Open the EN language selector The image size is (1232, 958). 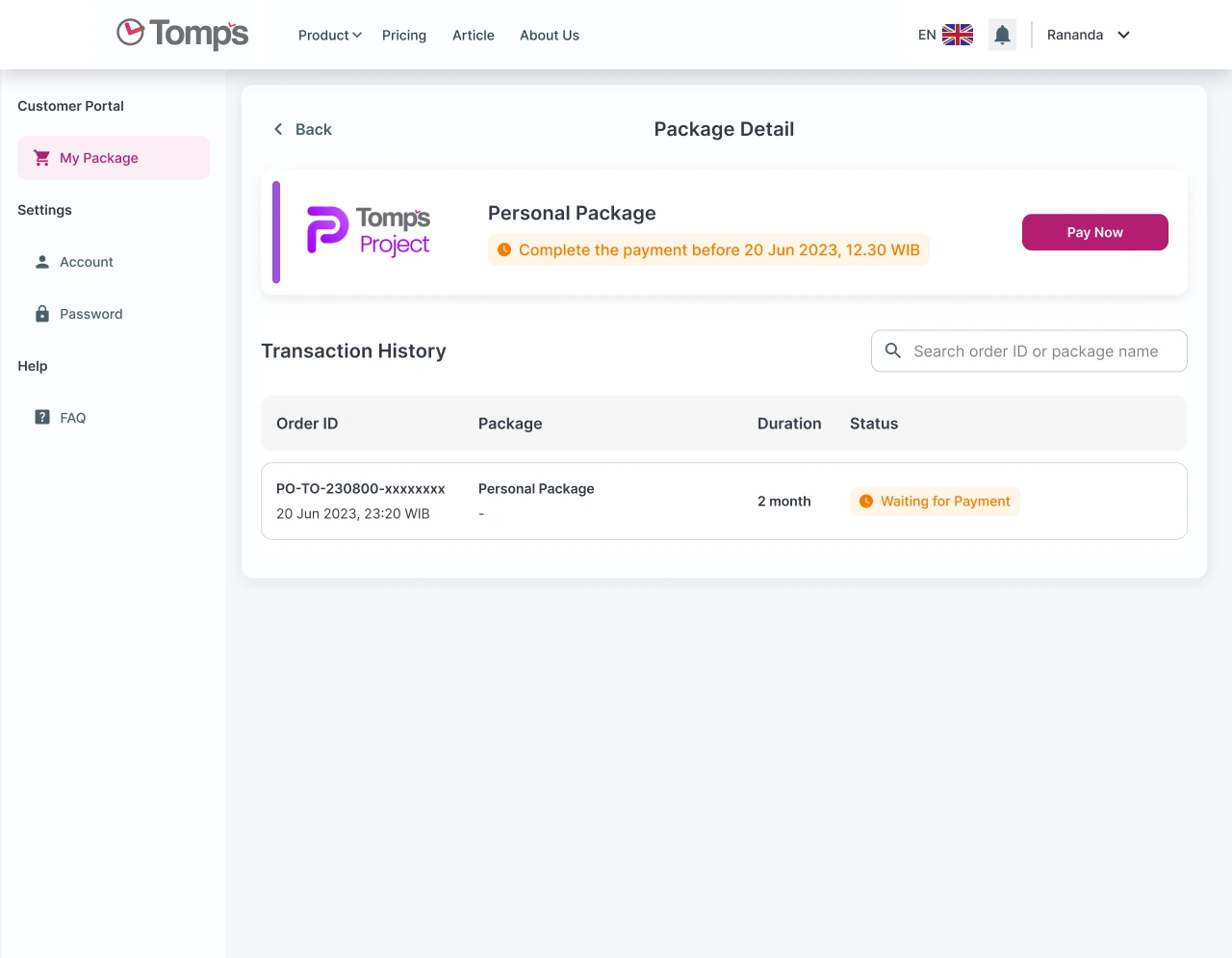coord(927,36)
